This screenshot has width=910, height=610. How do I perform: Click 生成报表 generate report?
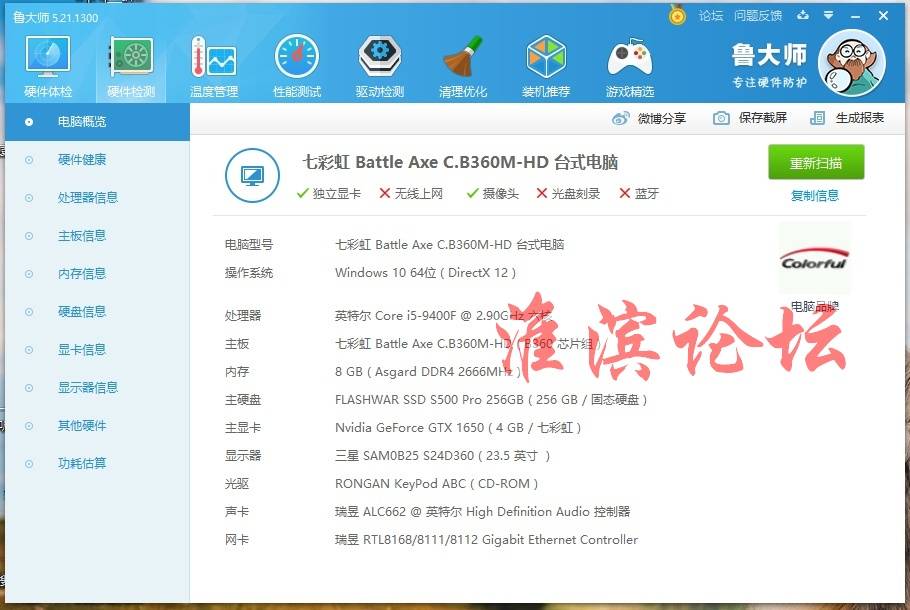847,118
